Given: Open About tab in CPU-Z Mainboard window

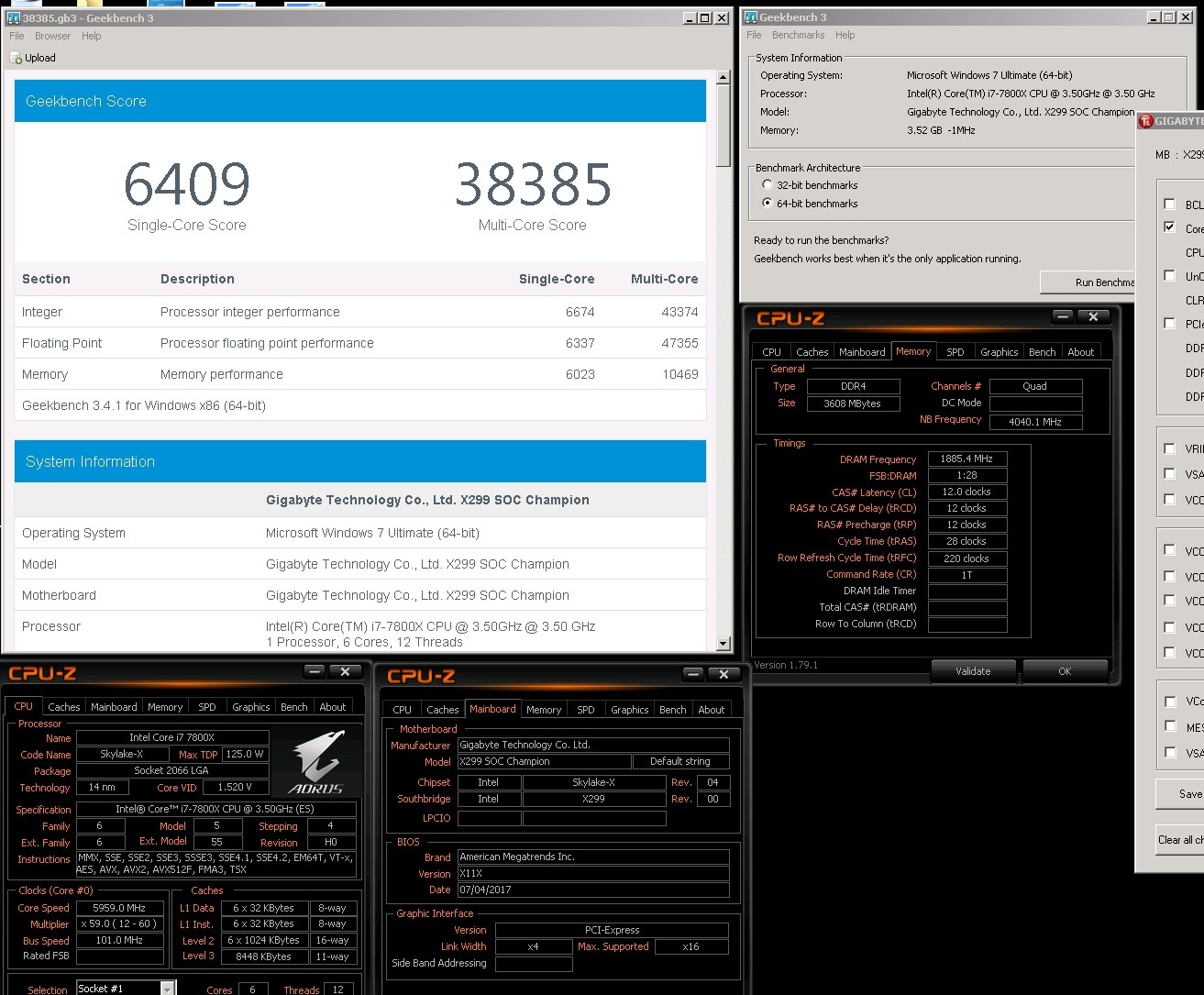Looking at the screenshot, I should pyautogui.click(x=711, y=710).
